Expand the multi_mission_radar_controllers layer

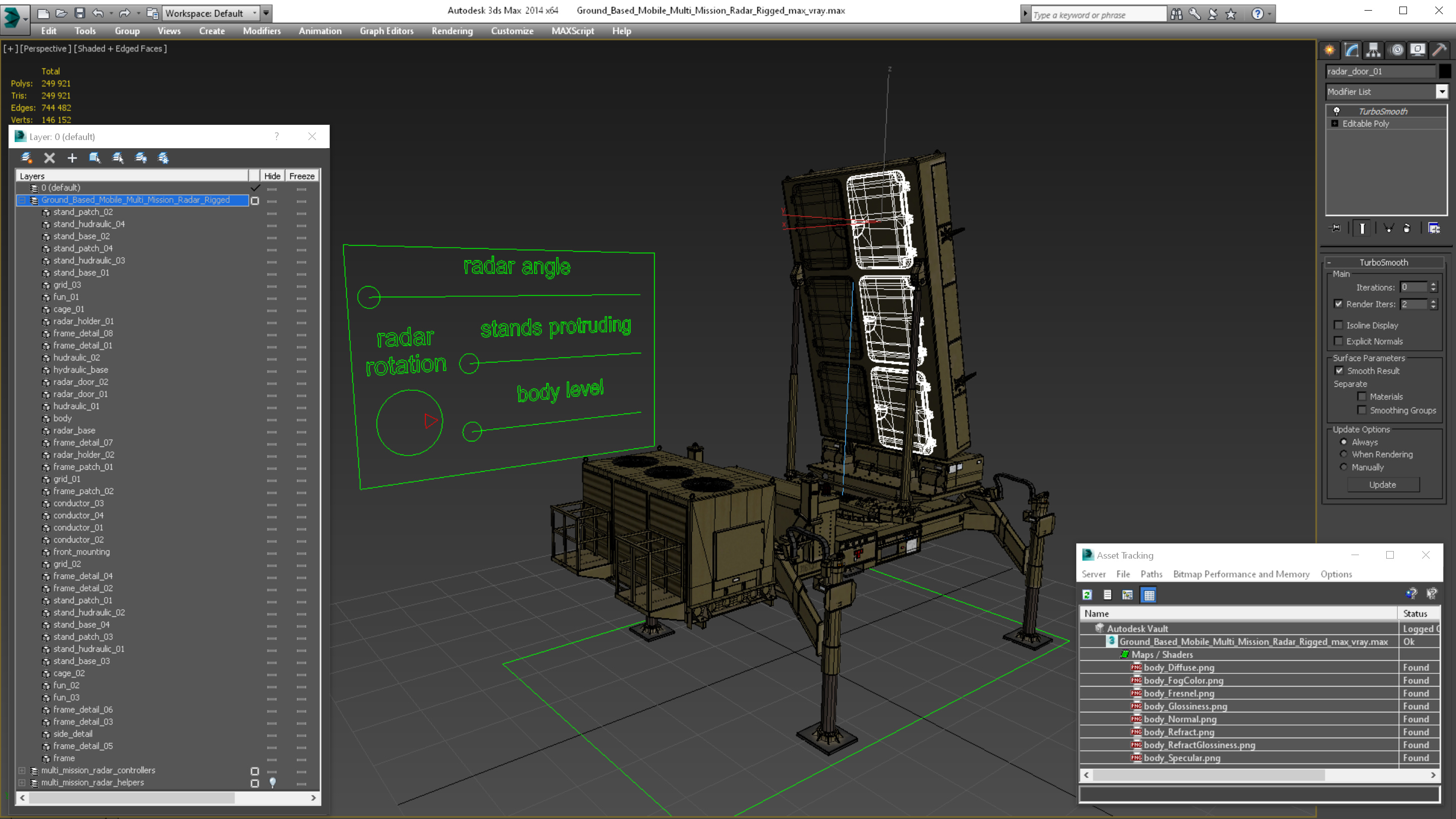(x=21, y=770)
